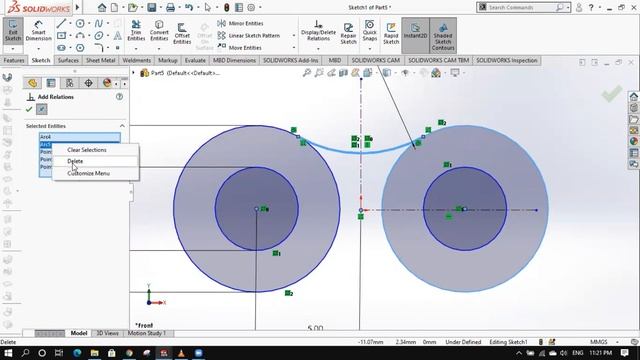Viewport: 640px width, 360px height.
Task: Toggle Instant2D mode
Action: 415,35
